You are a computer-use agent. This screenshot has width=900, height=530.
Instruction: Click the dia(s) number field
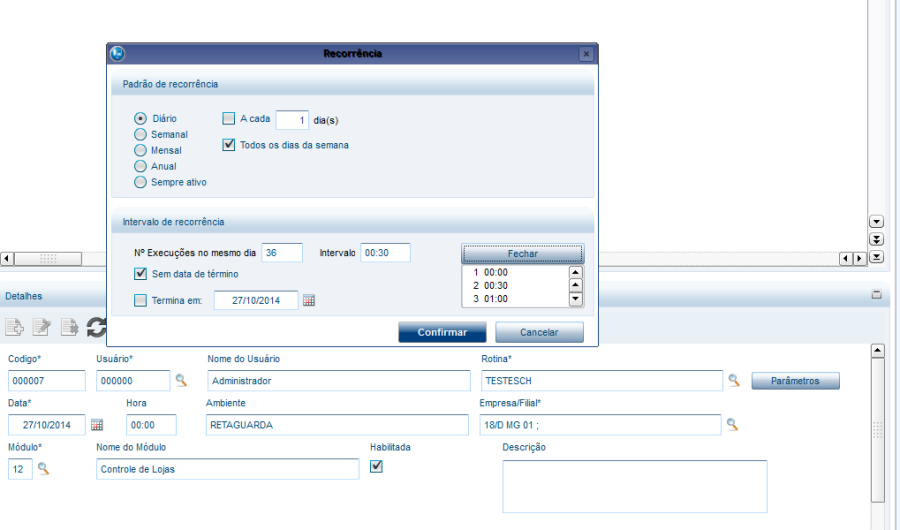(292, 120)
